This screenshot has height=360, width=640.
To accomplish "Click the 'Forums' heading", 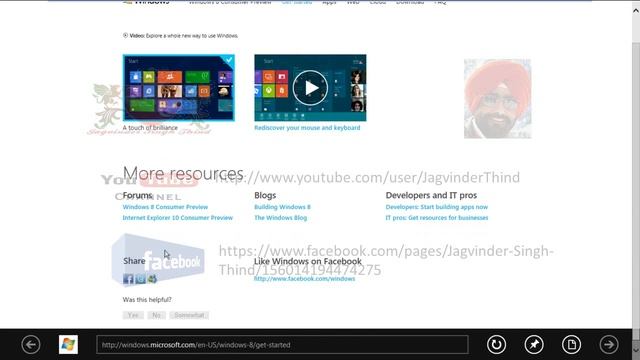I will click(x=137, y=195).
